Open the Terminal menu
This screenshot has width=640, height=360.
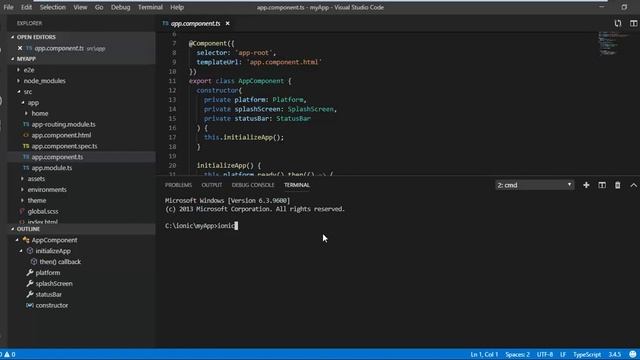[x=150, y=7]
